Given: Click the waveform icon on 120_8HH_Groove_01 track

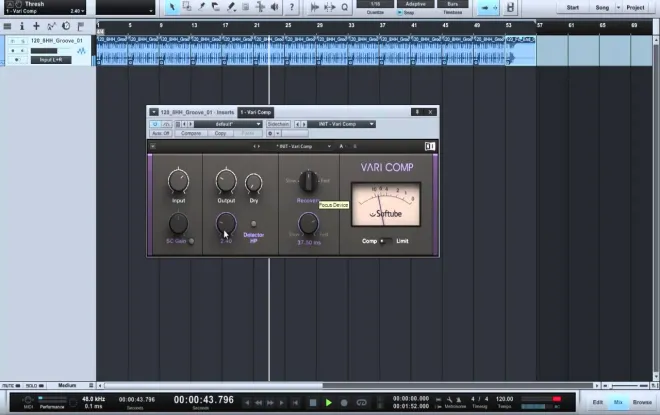Looking at the screenshot, I should pos(81,51).
